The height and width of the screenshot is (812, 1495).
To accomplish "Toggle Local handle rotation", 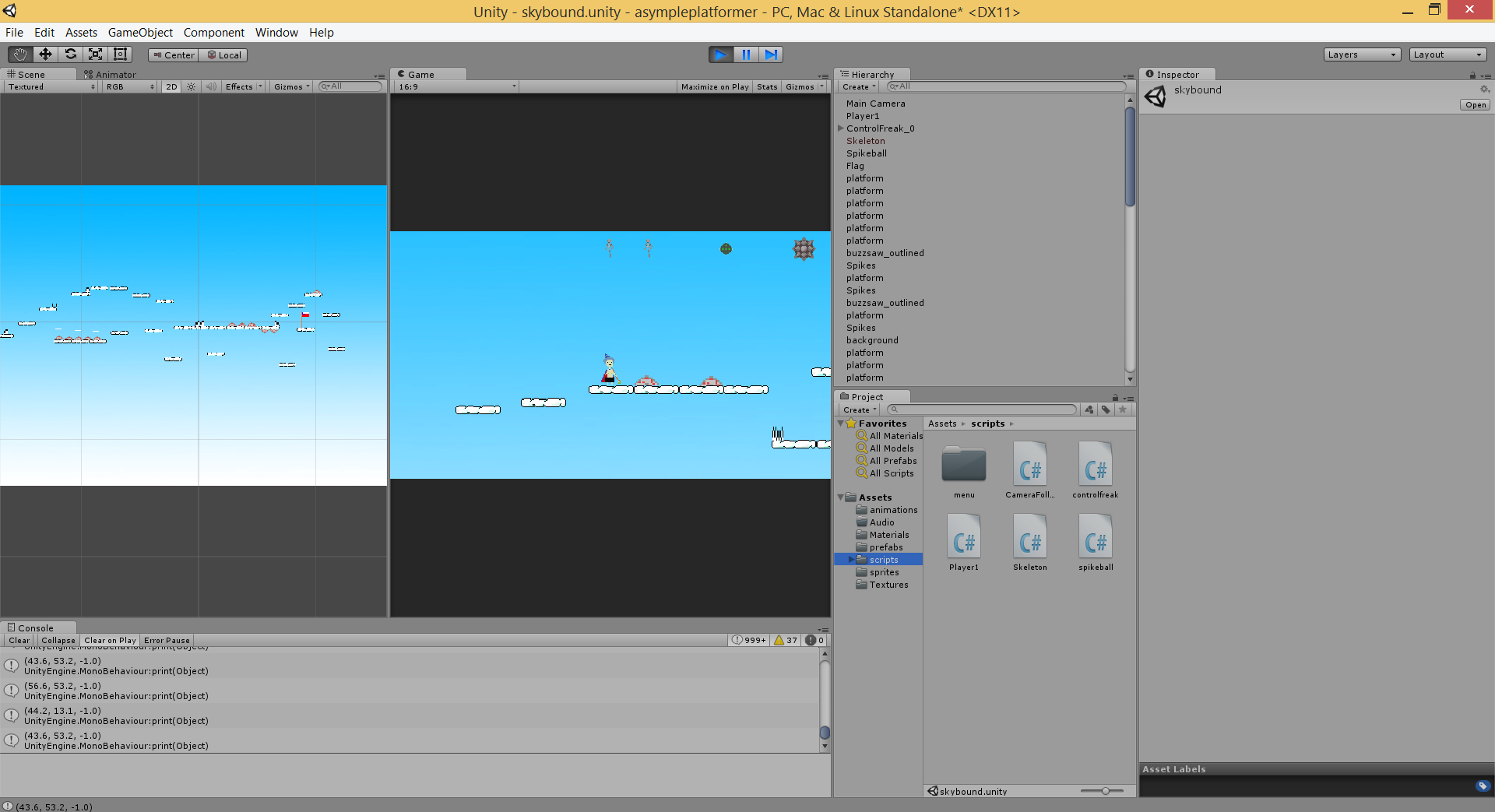I will tap(223, 55).
